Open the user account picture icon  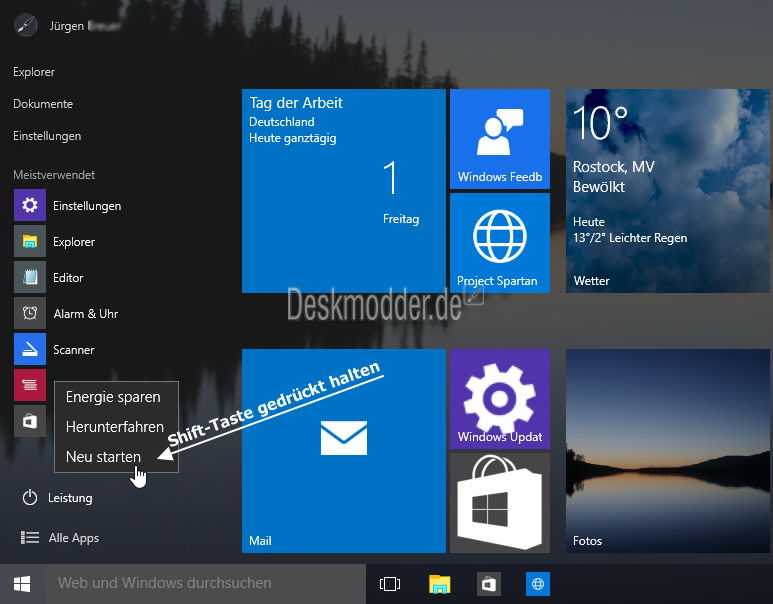point(26,25)
